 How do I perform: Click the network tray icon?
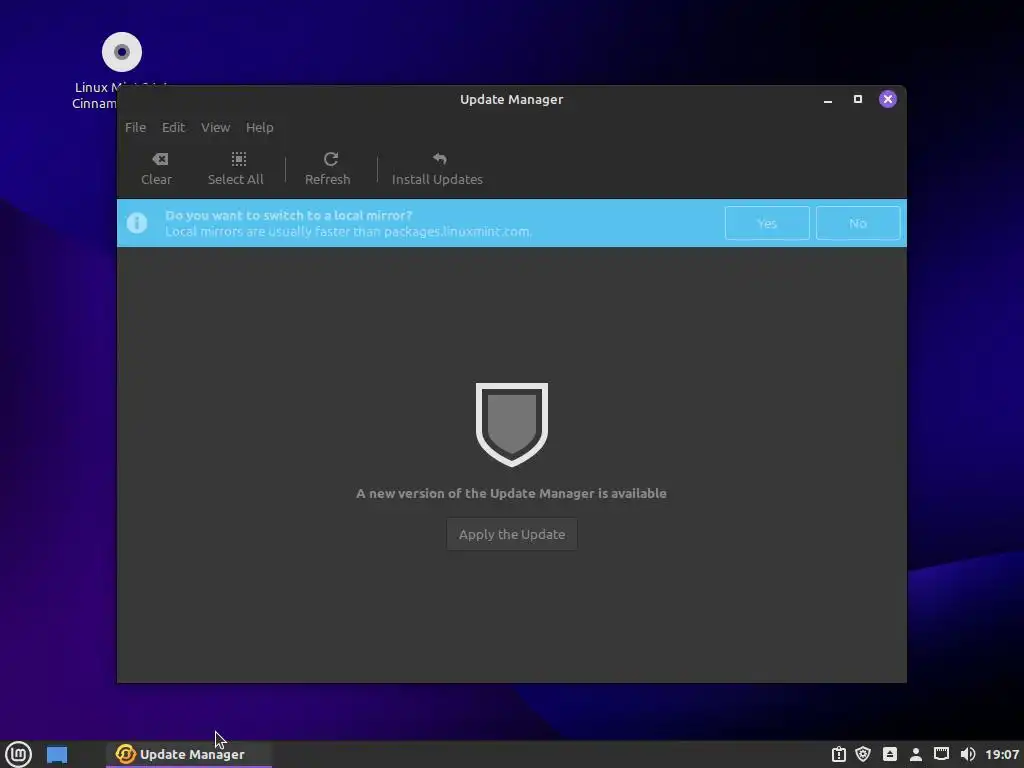pyautogui.click(x=941, y=754)
